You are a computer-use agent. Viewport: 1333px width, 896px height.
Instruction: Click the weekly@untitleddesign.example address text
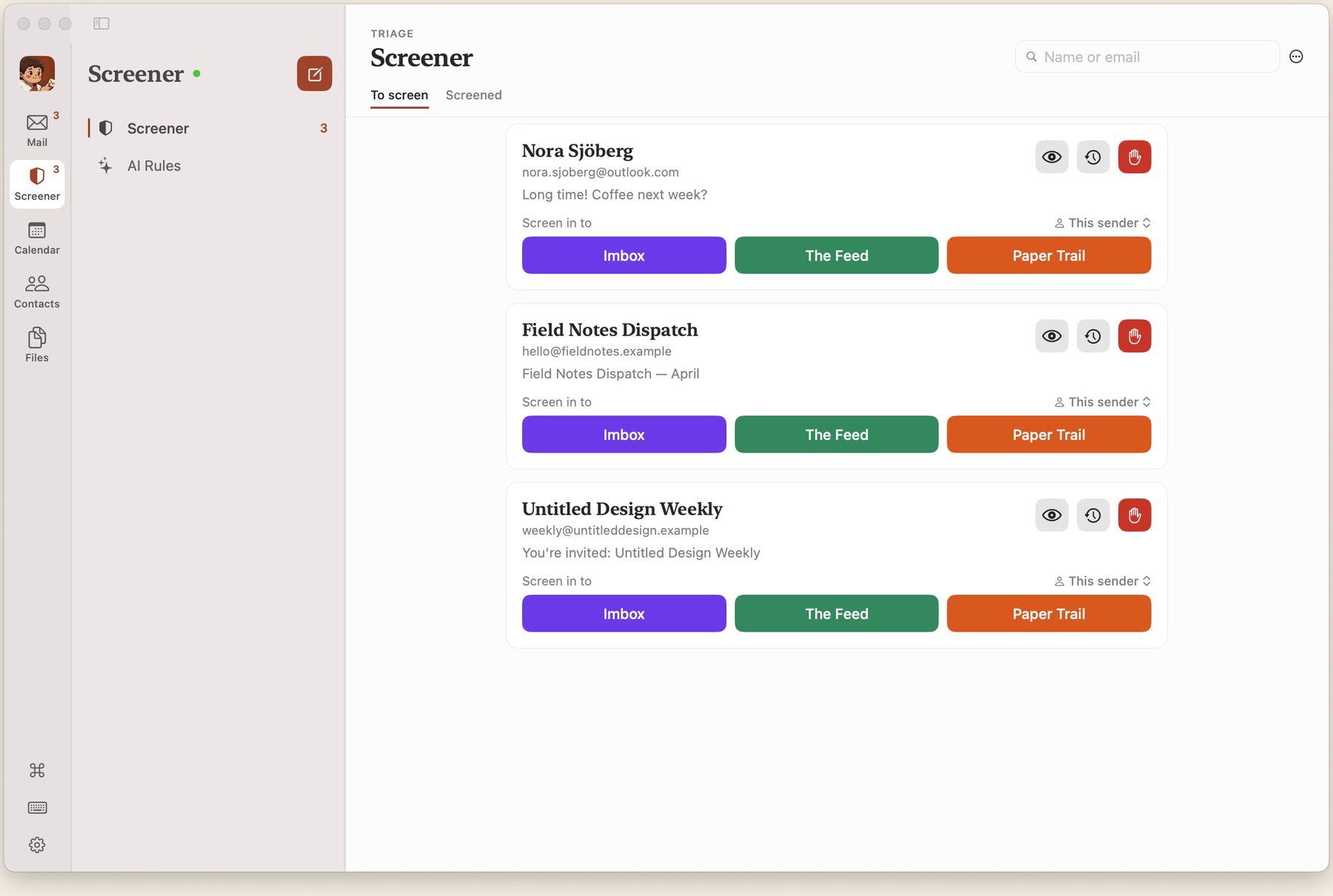coord(615,530)
